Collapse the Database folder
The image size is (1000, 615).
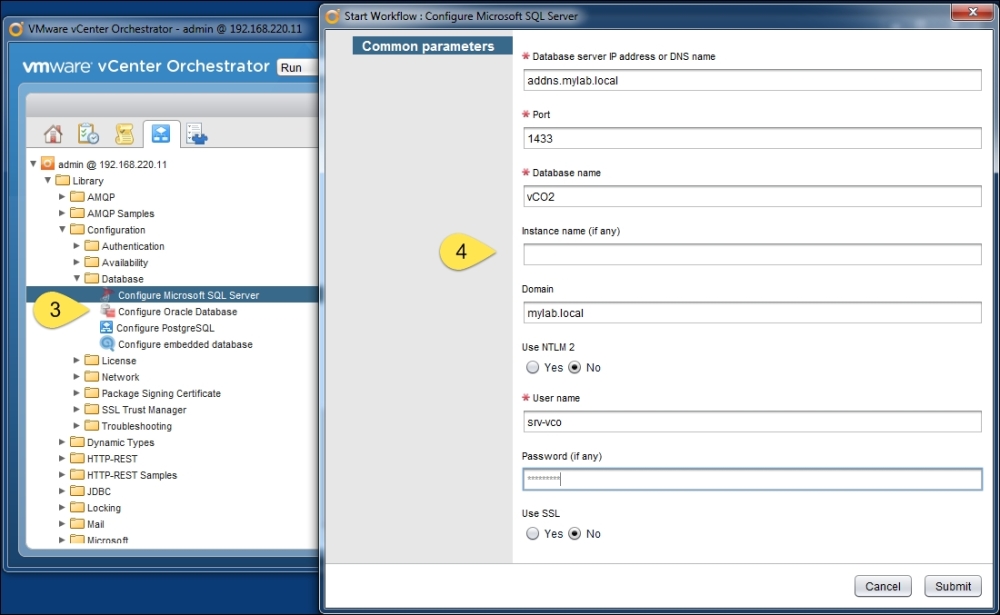[77, 279]
